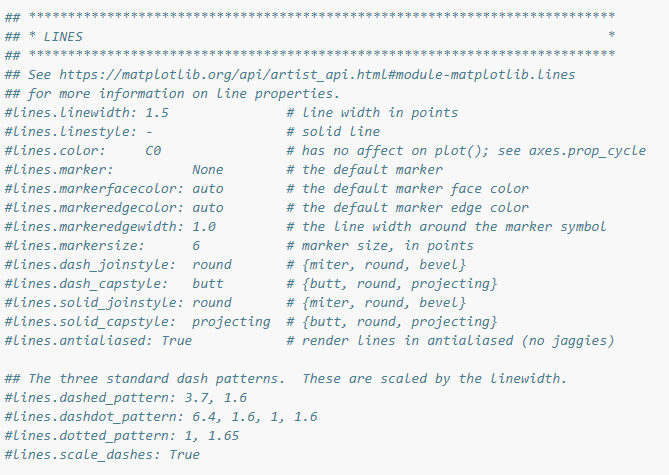Click the LINES section heading text
Viewport: 669px width, 475px height.
[63, 37]
